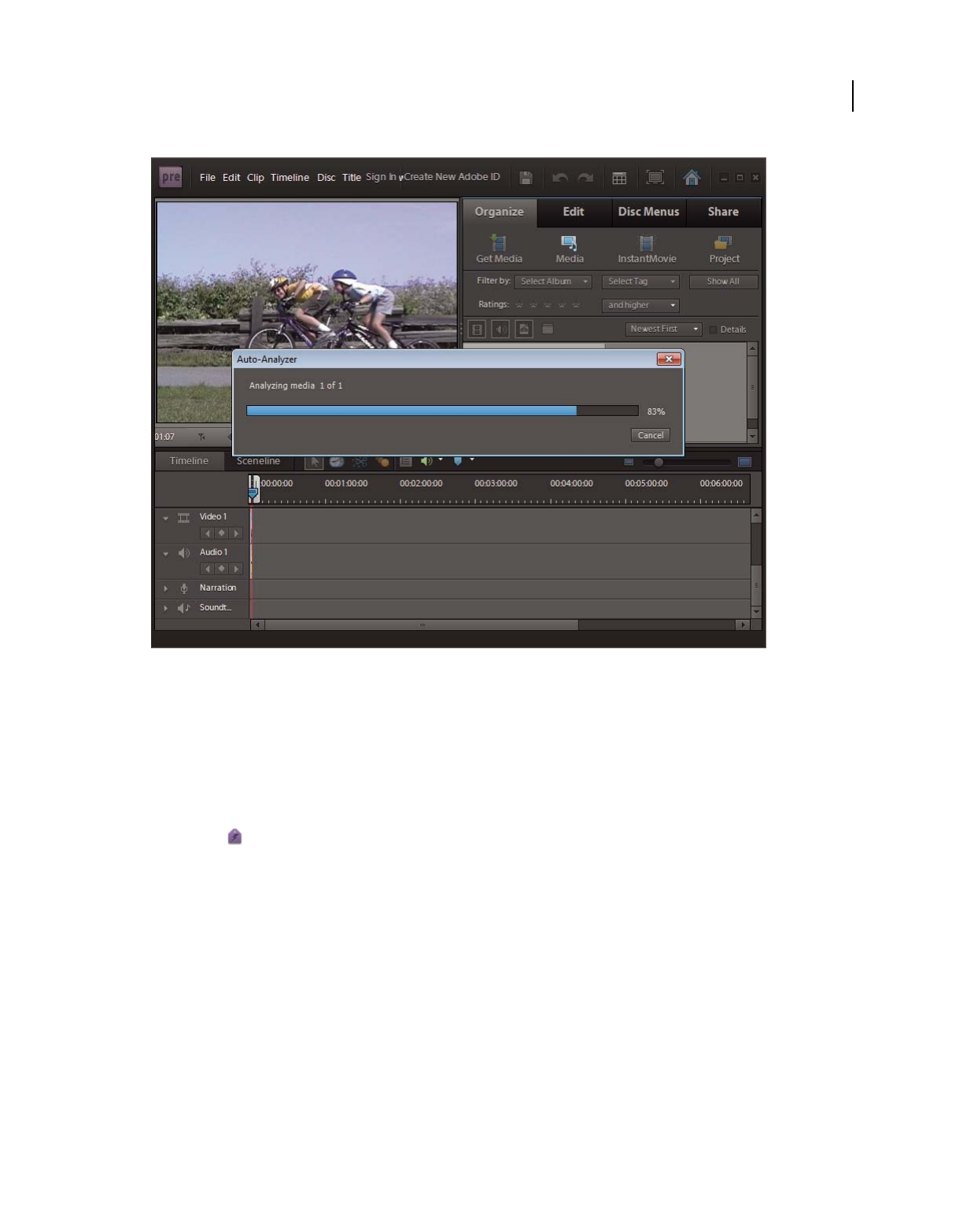
Task: Click the green audio tools speaker icon
Action: [426, 461]
